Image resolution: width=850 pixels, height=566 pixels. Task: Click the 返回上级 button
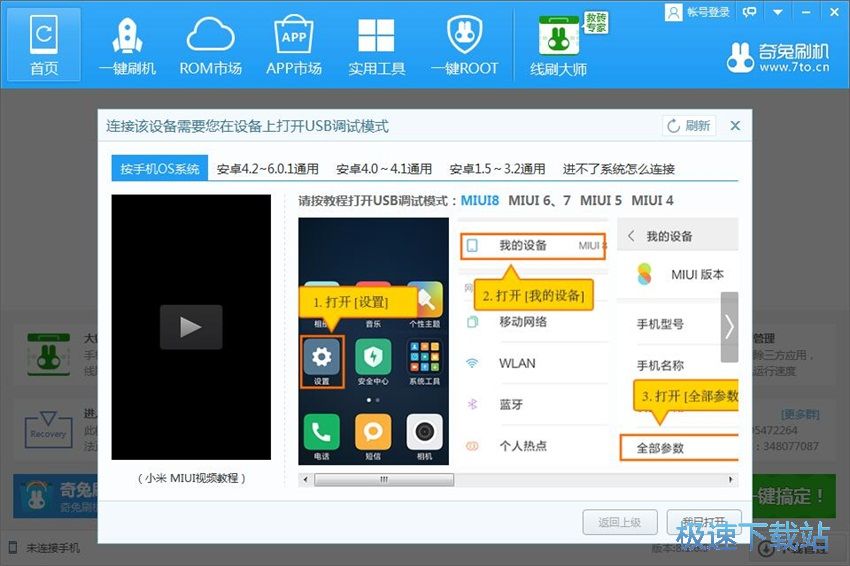620,522
